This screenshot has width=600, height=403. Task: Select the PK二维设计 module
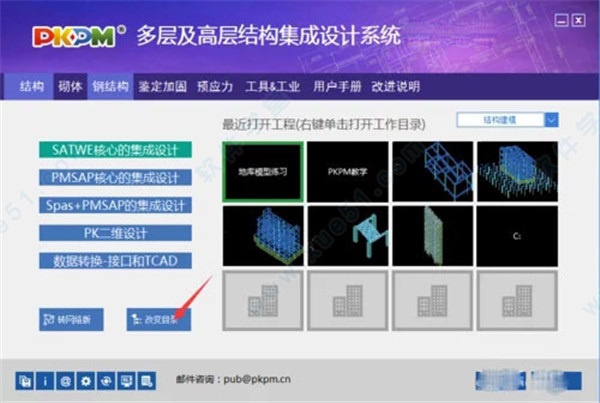[x=114, y=233]
